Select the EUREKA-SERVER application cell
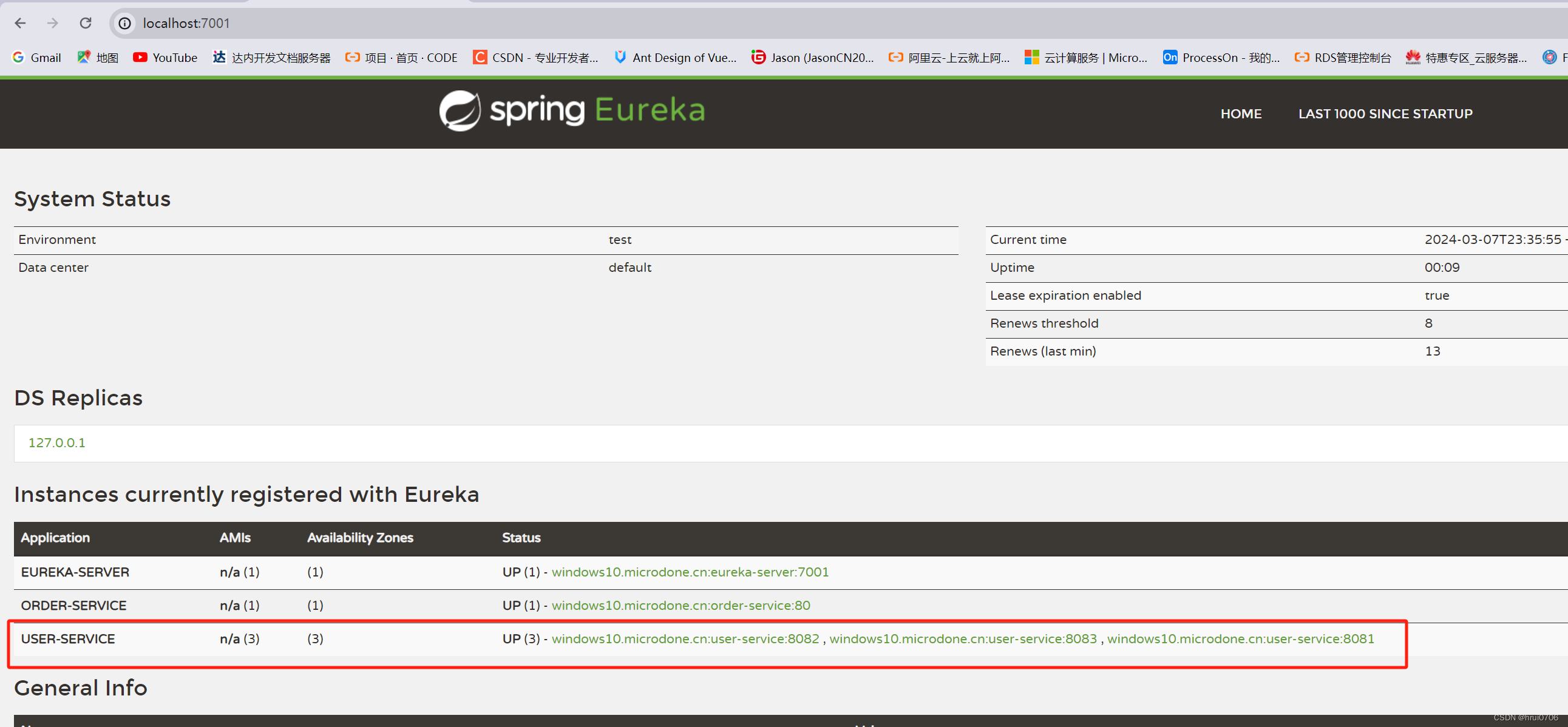The width and height of the screenshot is (1568, 727). (x=75, y=572)
